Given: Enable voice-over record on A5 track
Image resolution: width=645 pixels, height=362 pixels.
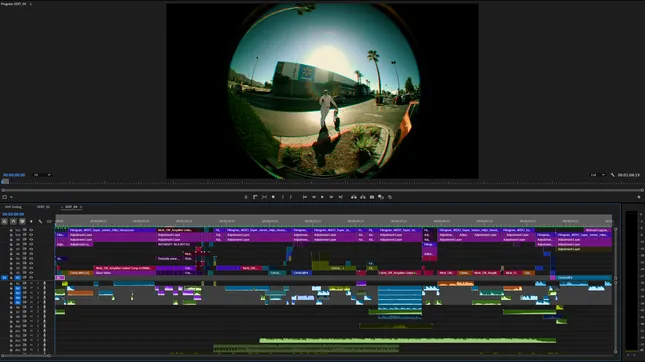Looking at the screenshot, I should coord(44,302).
